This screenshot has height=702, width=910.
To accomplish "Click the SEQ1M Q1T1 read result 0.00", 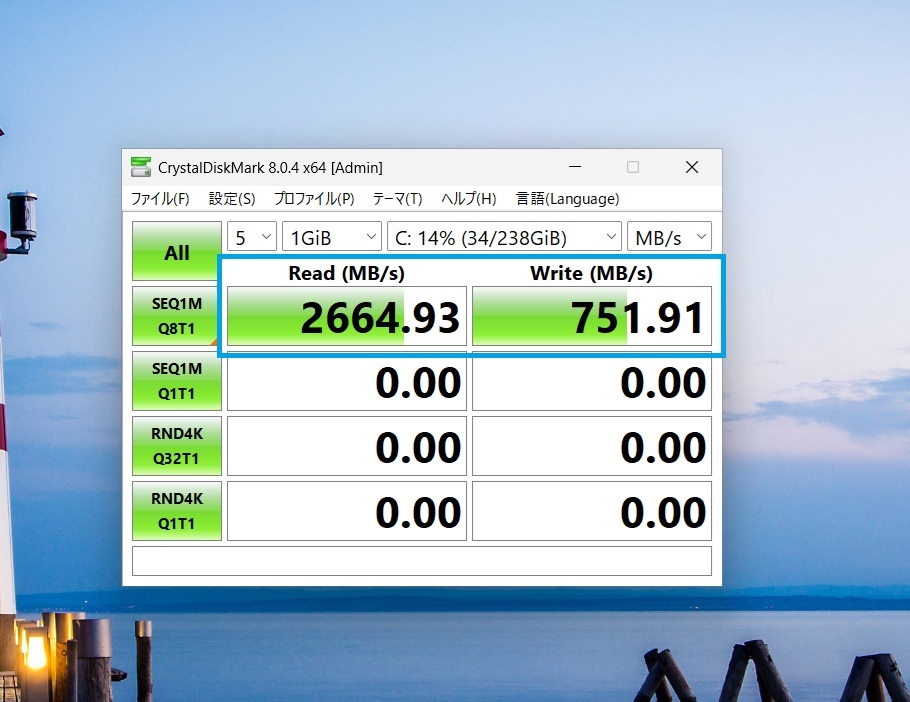I will (347, 381).
